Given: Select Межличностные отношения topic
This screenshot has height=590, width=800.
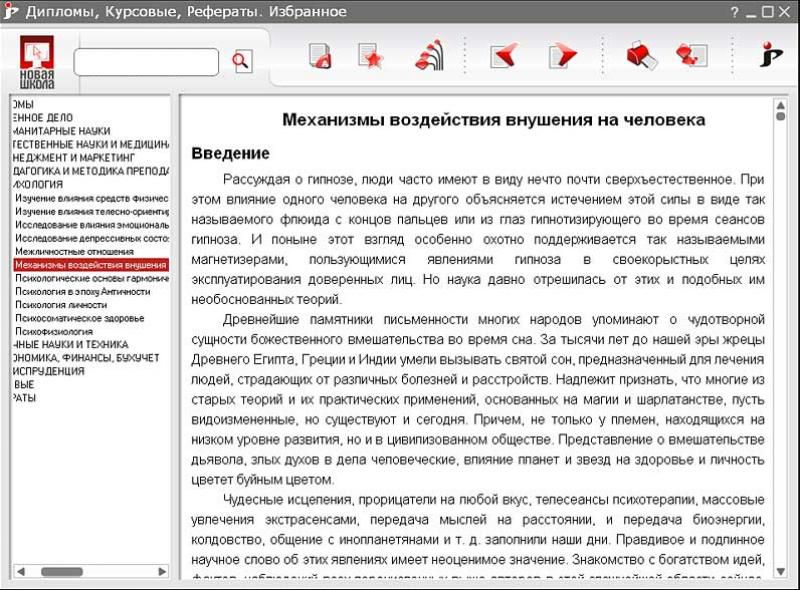Looking at the screenshot, I should pyautogui.click(x=78, y=252).
